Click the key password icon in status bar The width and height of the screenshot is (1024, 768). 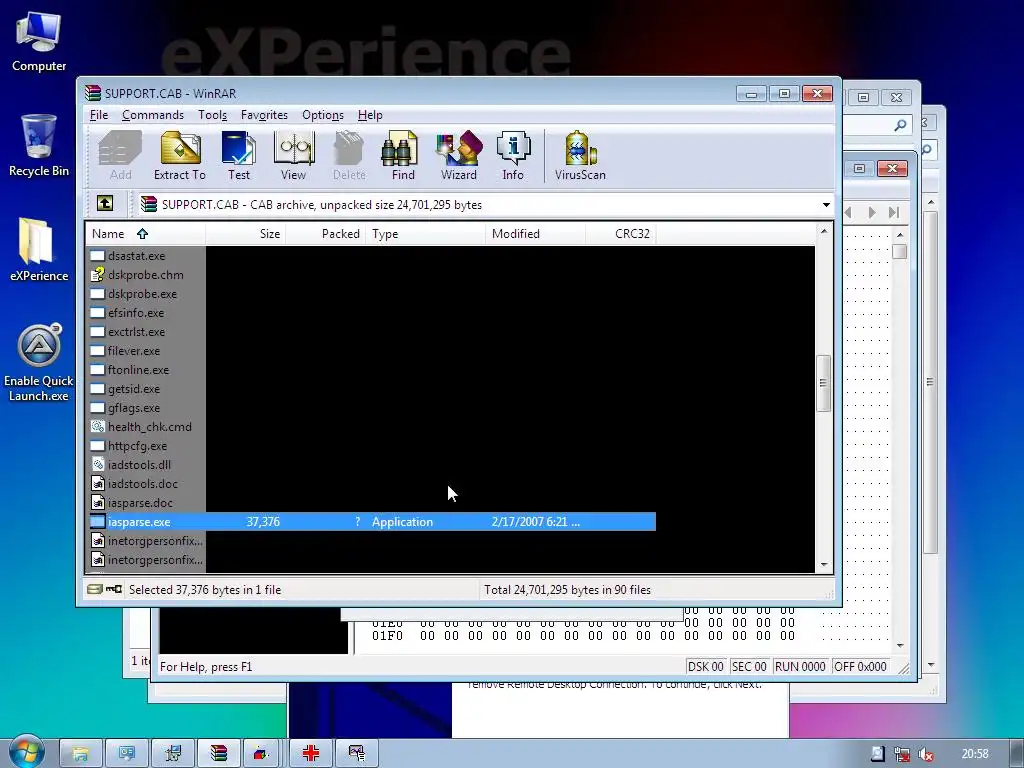tap(114, 589)
